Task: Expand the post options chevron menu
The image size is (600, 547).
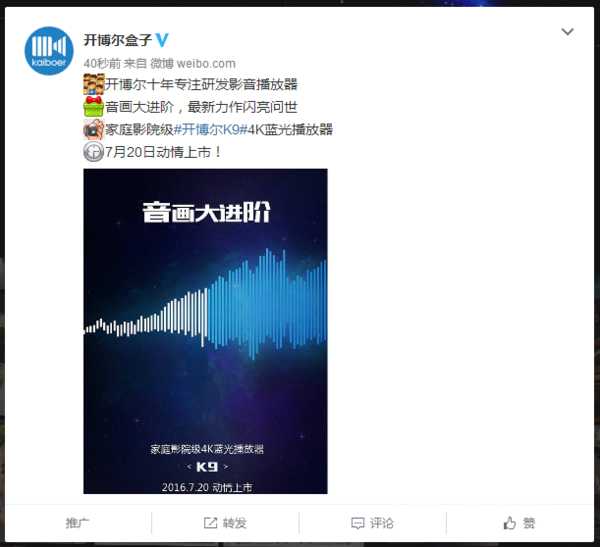Action: coord(567,31)
